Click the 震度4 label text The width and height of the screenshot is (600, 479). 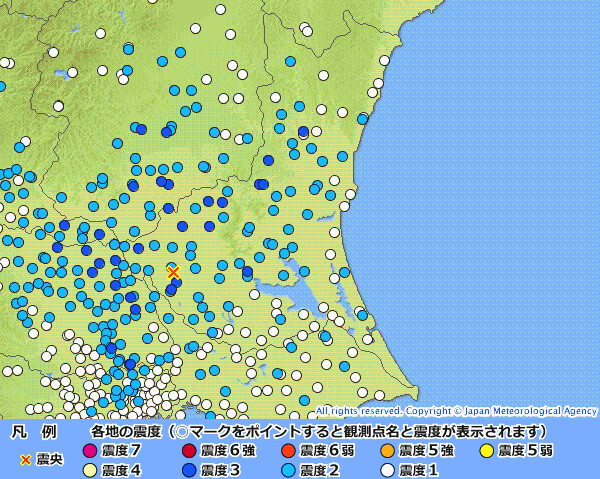tap(121, 470)
